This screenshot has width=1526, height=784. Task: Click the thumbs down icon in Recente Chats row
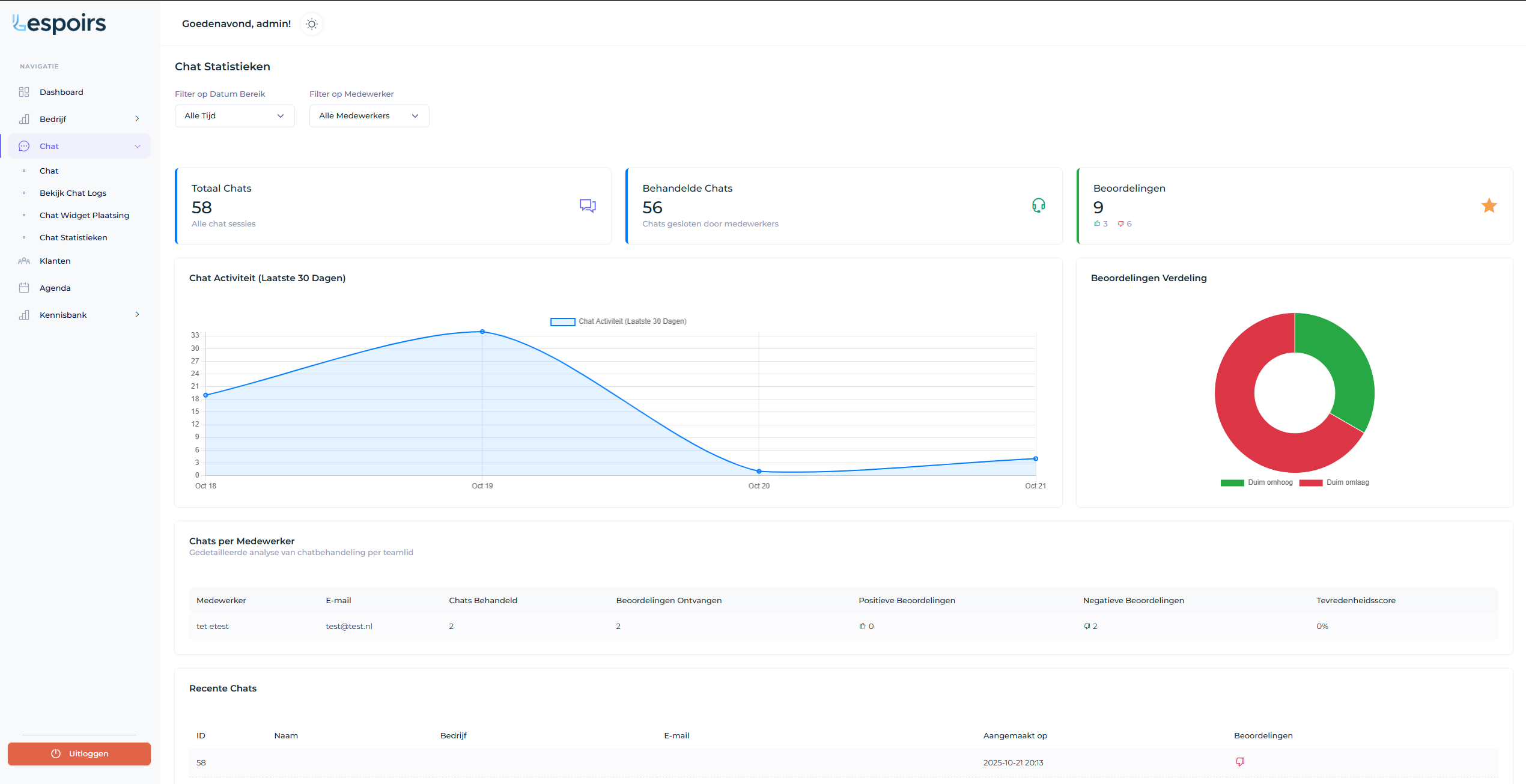coord(1239,762)
